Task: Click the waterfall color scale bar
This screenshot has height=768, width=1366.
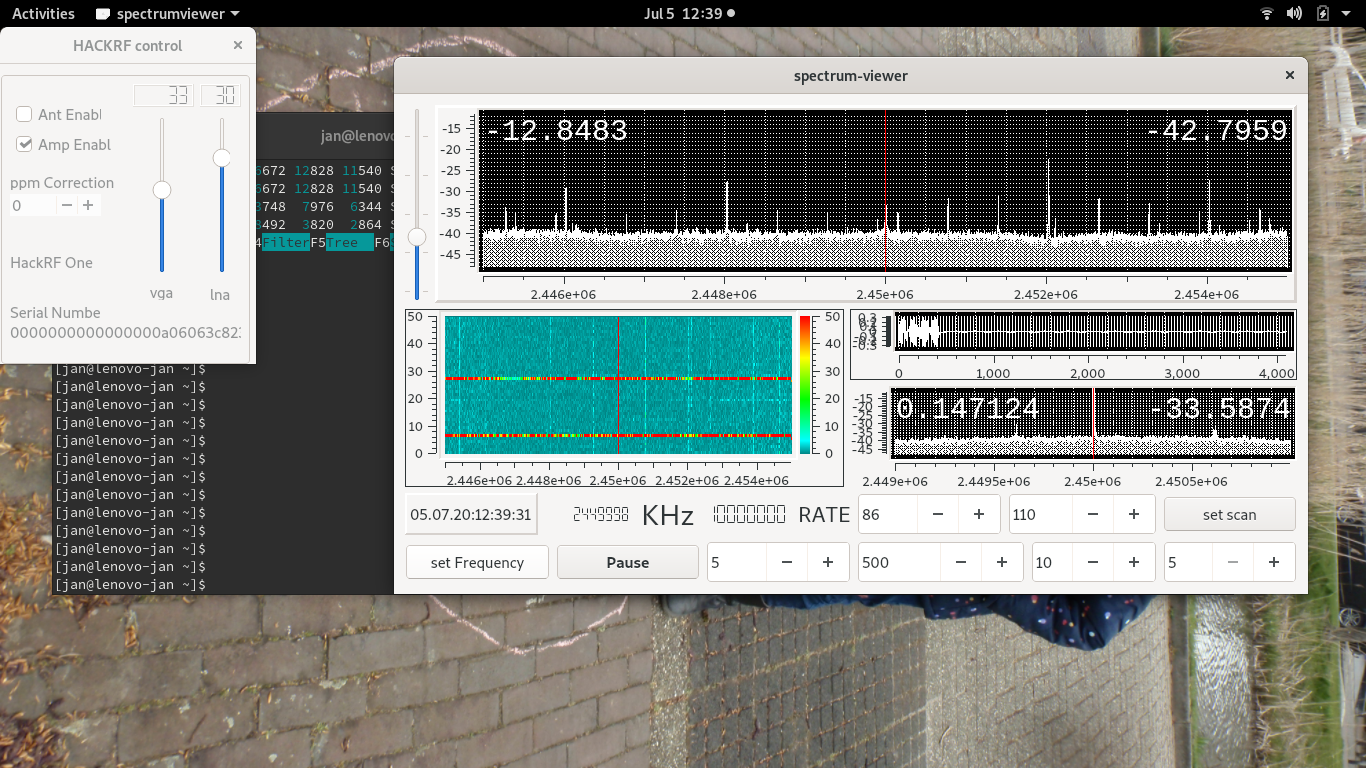Action: pos(805,385)
